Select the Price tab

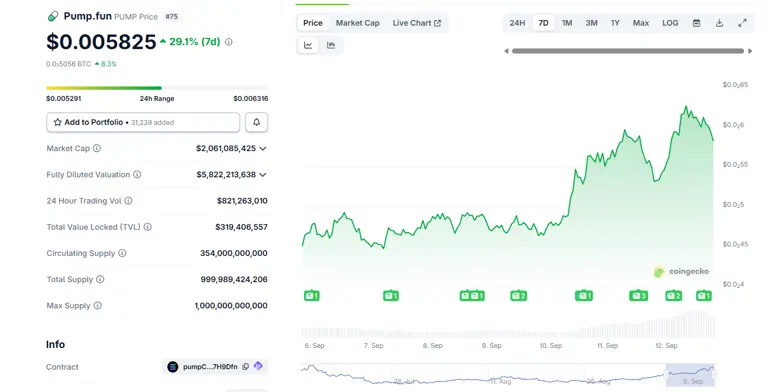click(312, 23)
